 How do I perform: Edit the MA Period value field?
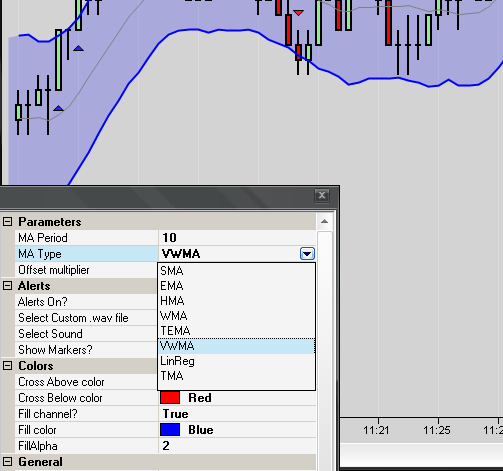(x=237, y=238)
